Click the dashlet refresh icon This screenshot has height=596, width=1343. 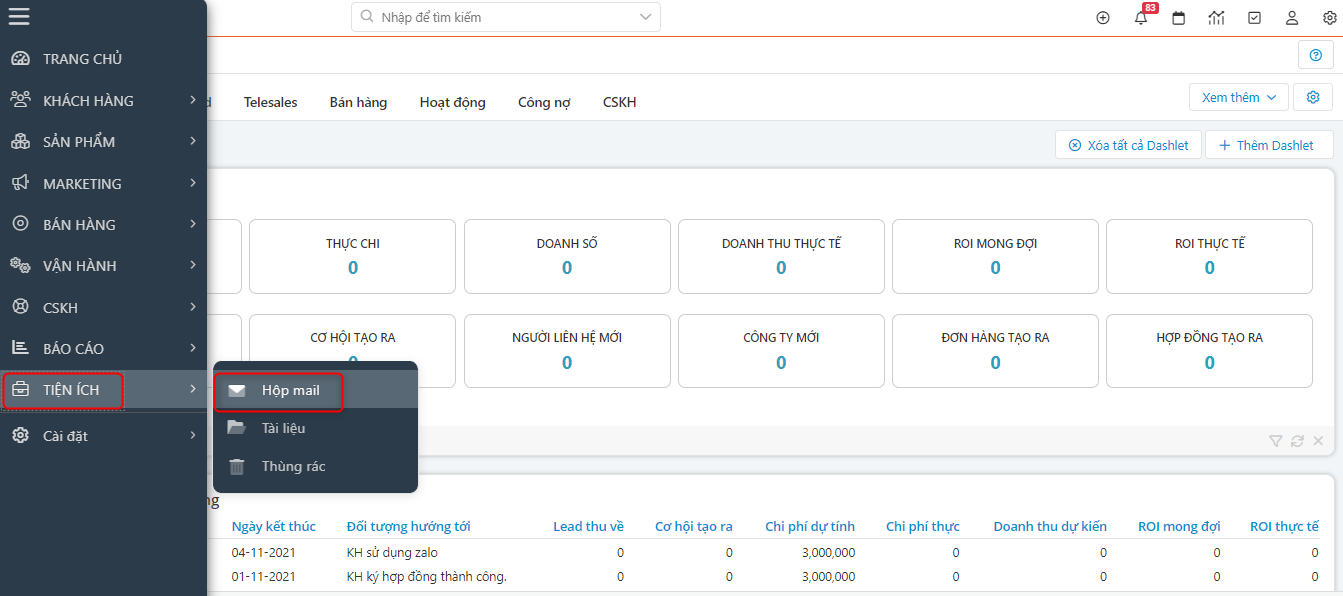[x=1297, y=441]
